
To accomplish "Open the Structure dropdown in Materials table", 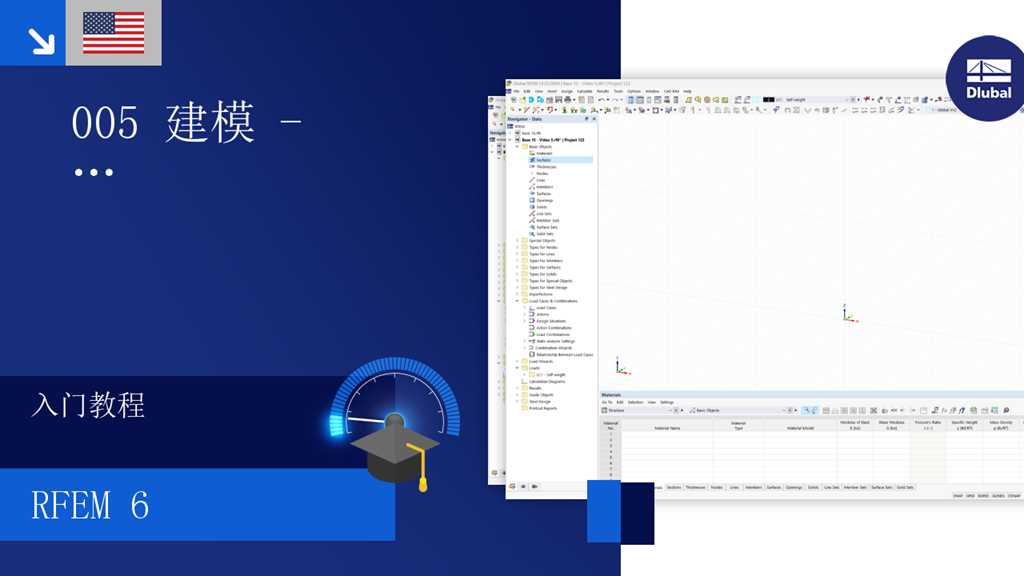I will pos(670,411).
